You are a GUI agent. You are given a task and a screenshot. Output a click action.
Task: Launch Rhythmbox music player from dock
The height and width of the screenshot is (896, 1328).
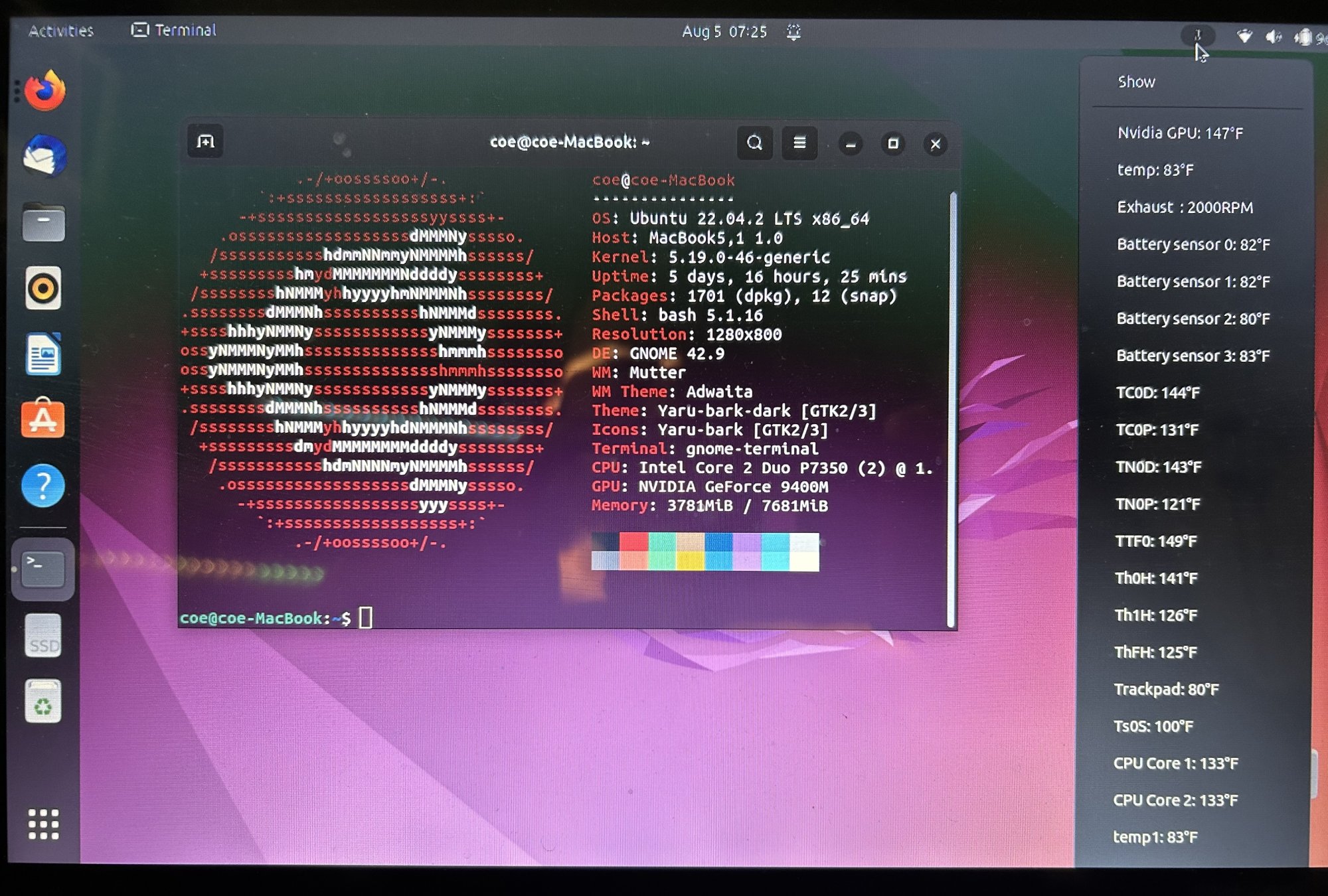pos(44,288)
